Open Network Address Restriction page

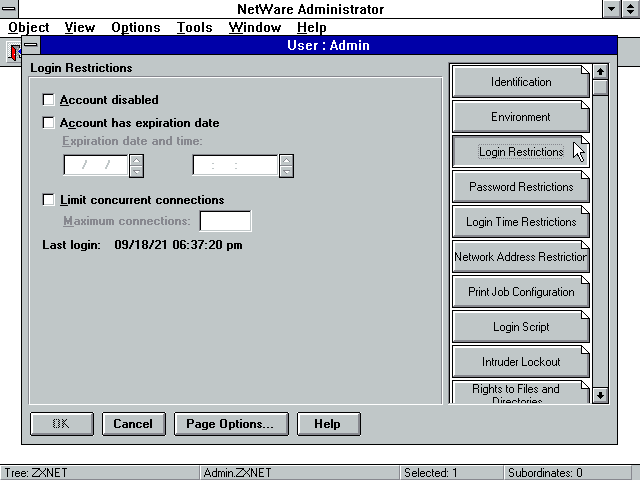(x=521, y=257)
